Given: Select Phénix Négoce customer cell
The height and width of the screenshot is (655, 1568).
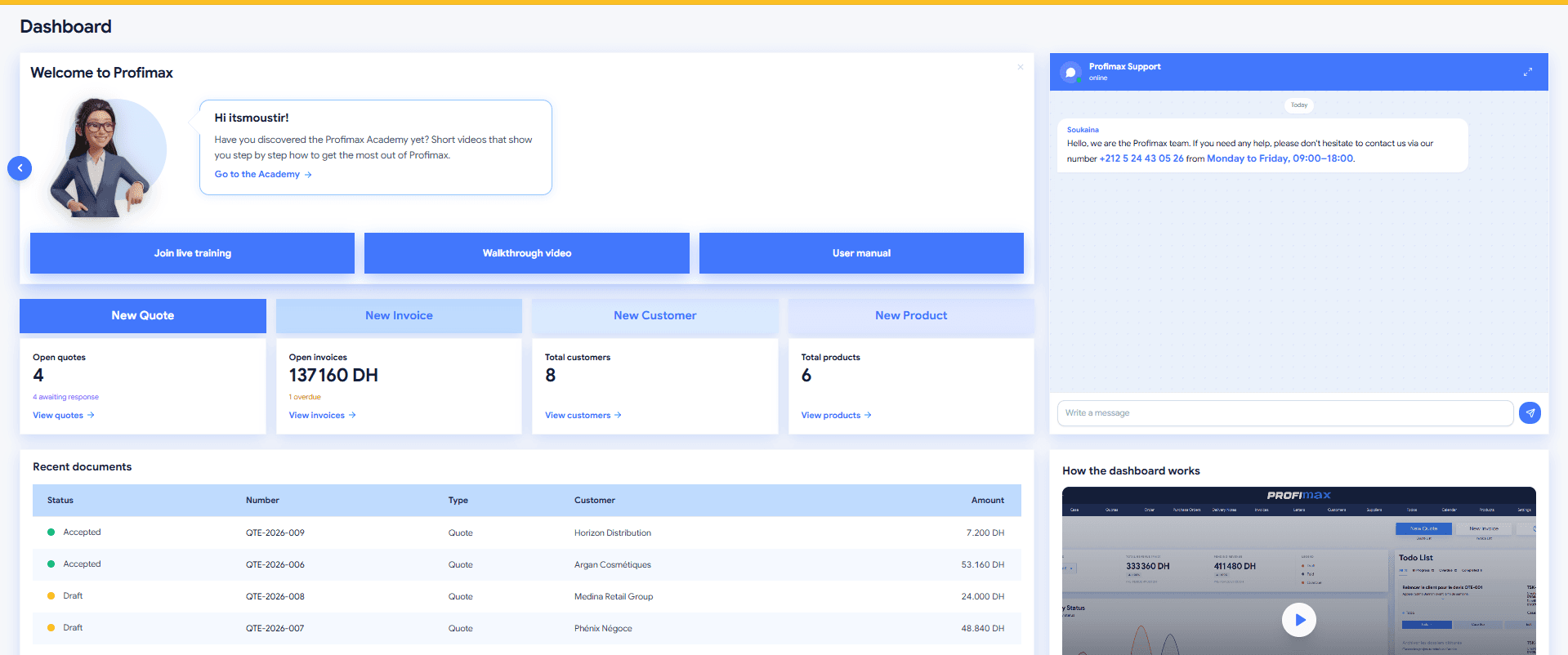Looking at the screenshot, I should click(x=603, y=628).
